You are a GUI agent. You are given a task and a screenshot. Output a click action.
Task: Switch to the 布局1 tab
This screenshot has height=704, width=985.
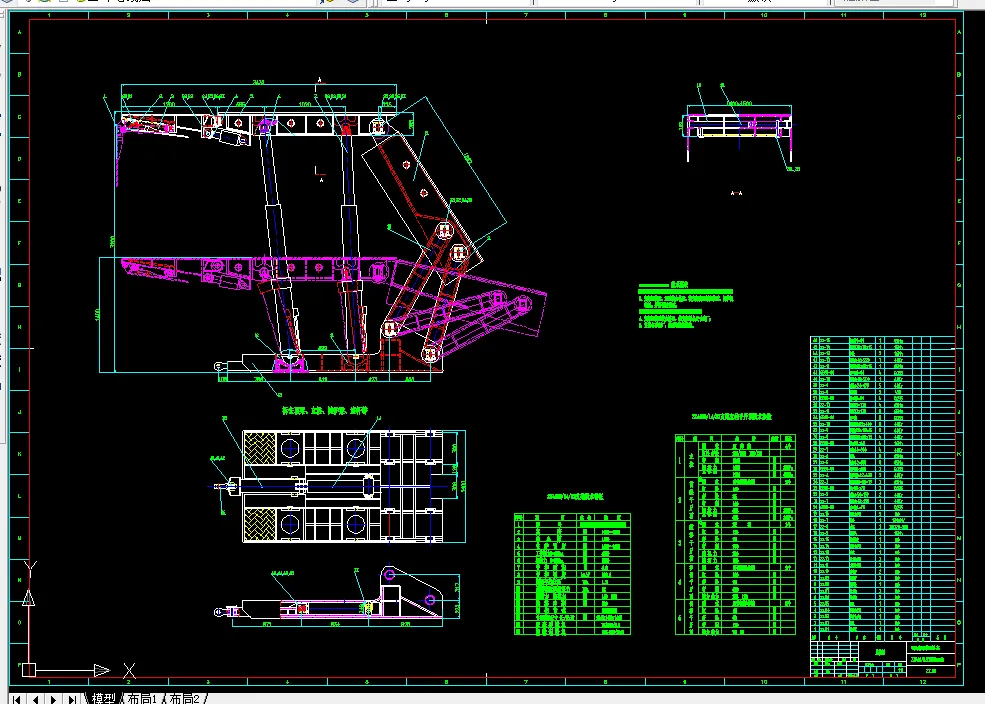142,698
